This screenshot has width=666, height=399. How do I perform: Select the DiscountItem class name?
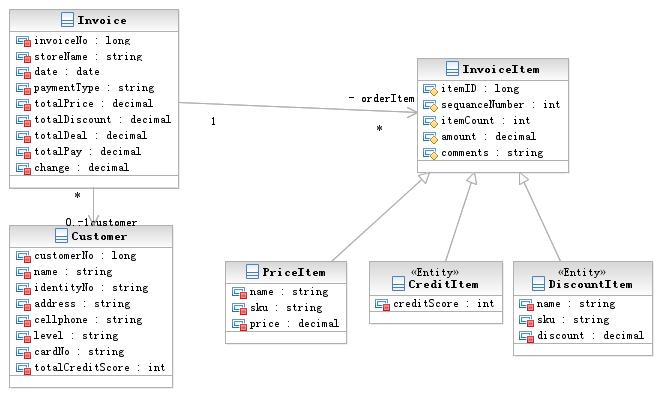tap(590, 284)
